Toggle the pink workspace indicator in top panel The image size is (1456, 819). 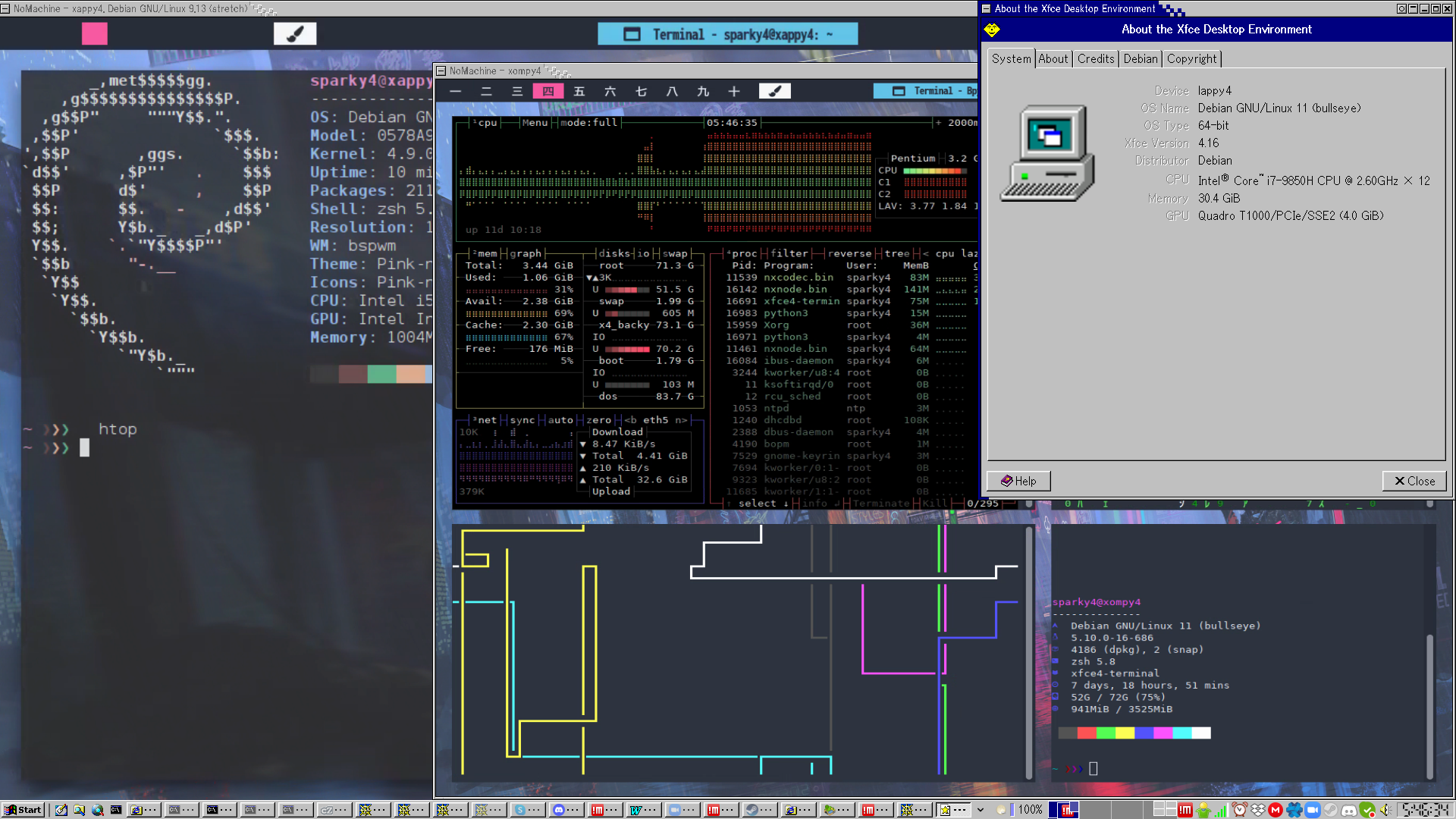click(x=95, y=33)
